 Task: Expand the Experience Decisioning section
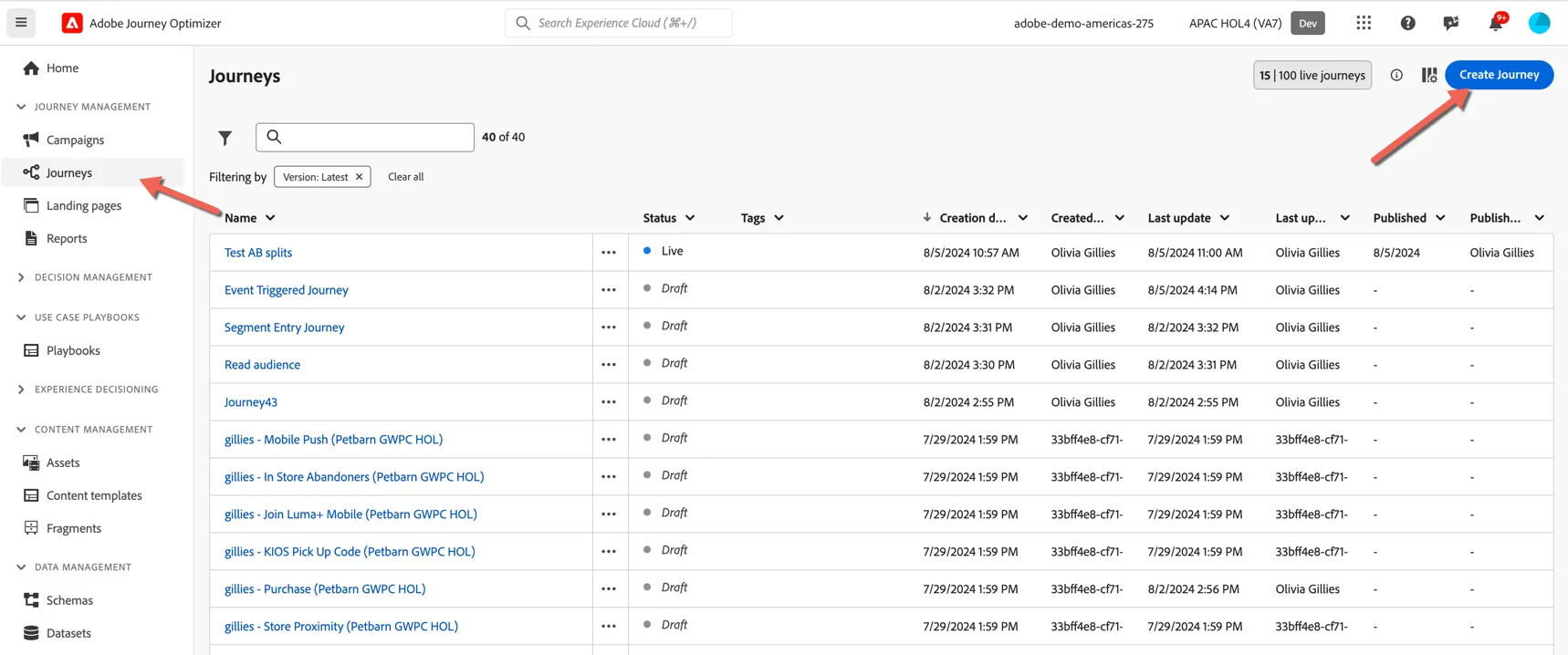pos(21,390)
